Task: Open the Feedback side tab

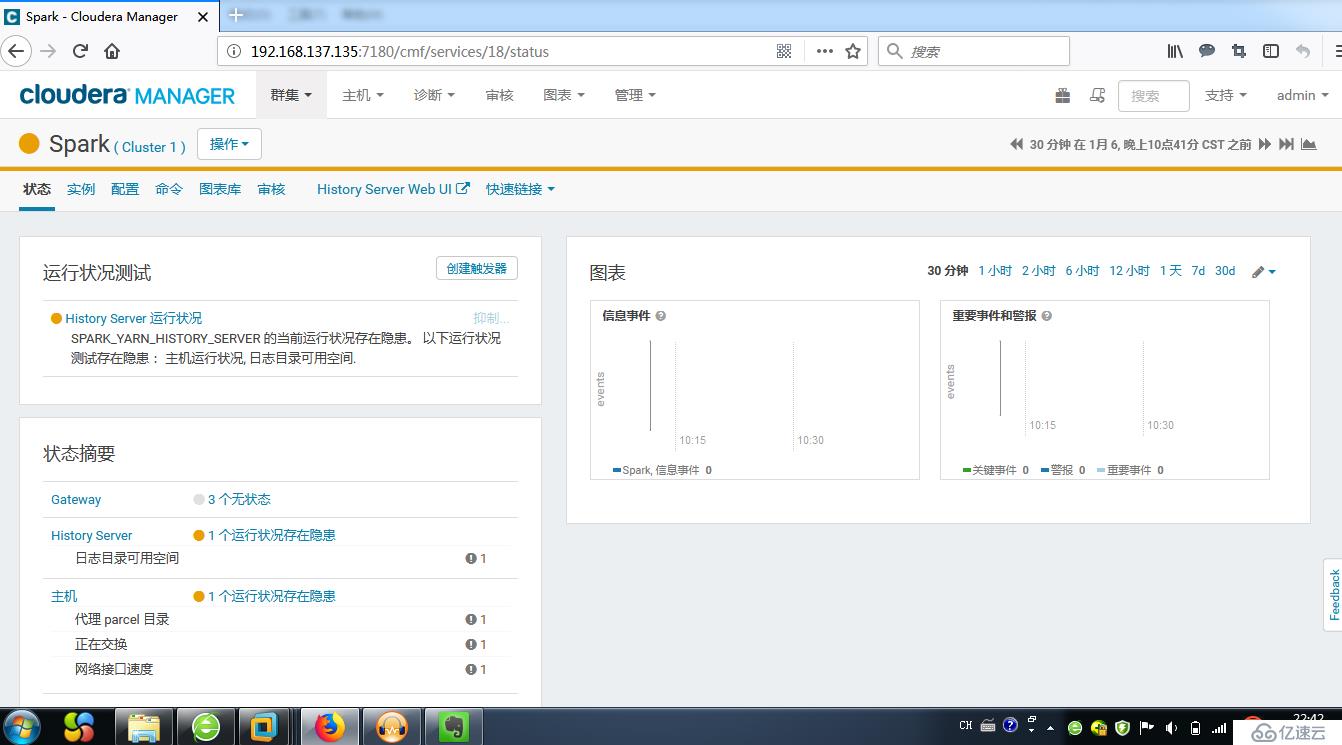Action: coord(1333,595)
